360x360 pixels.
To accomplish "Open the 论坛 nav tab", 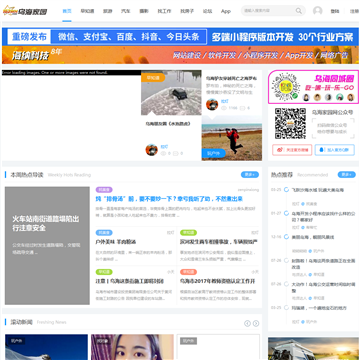I will 207,11.
